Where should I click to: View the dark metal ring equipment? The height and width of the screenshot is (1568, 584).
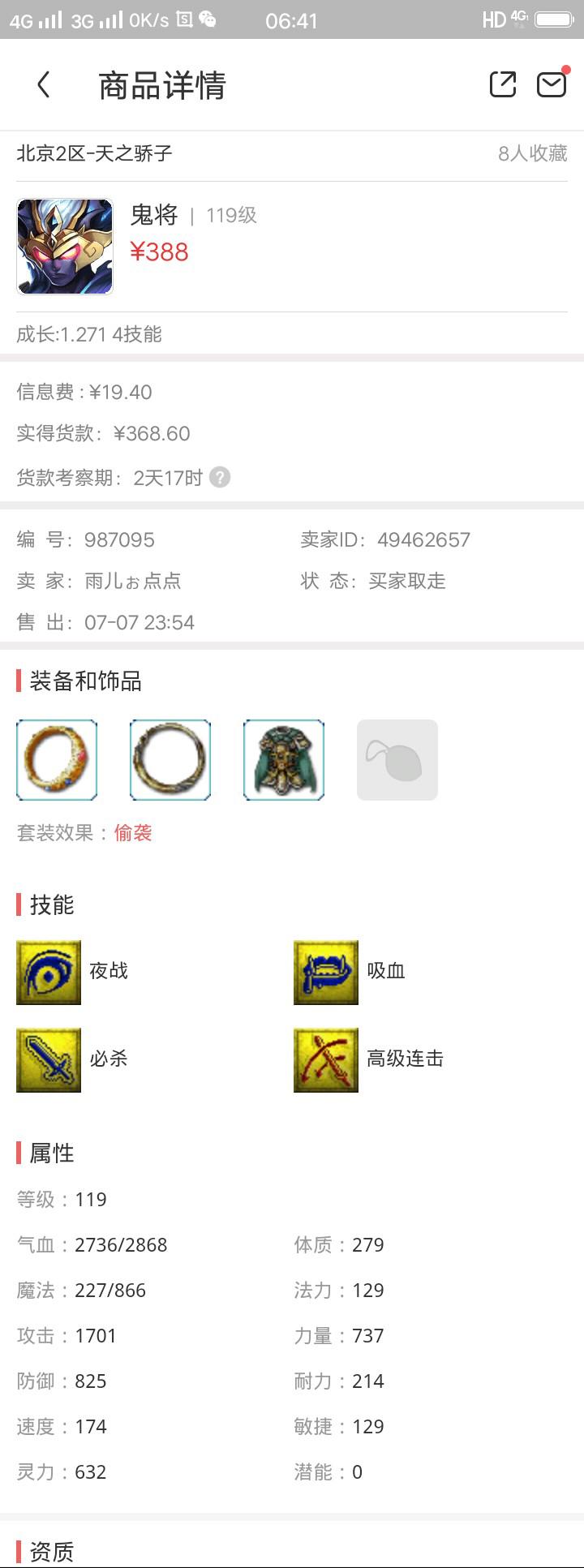[x=170, y=760]
